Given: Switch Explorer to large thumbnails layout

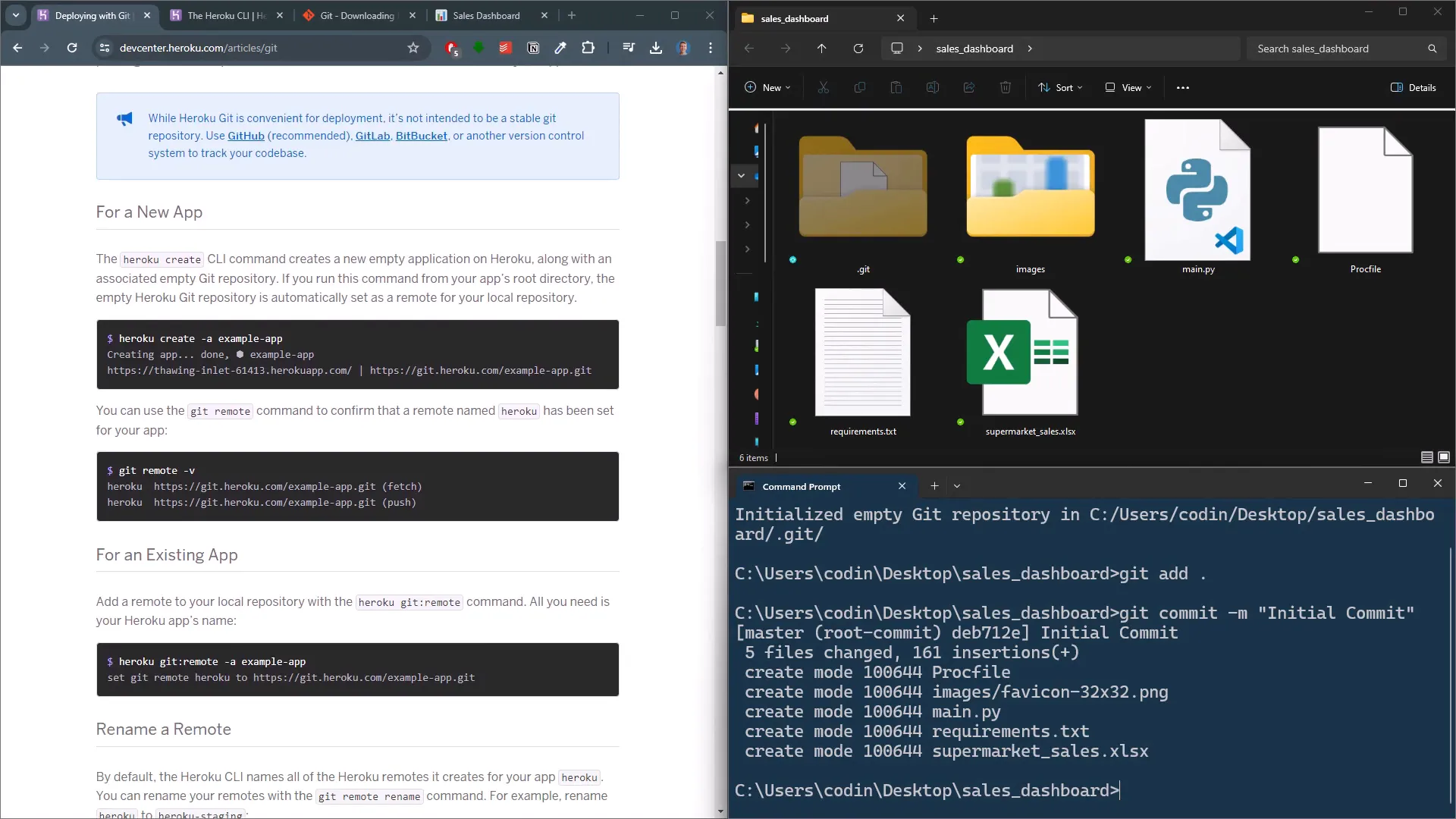Looking at the screenshot, I should click(x=1444, y=457).
